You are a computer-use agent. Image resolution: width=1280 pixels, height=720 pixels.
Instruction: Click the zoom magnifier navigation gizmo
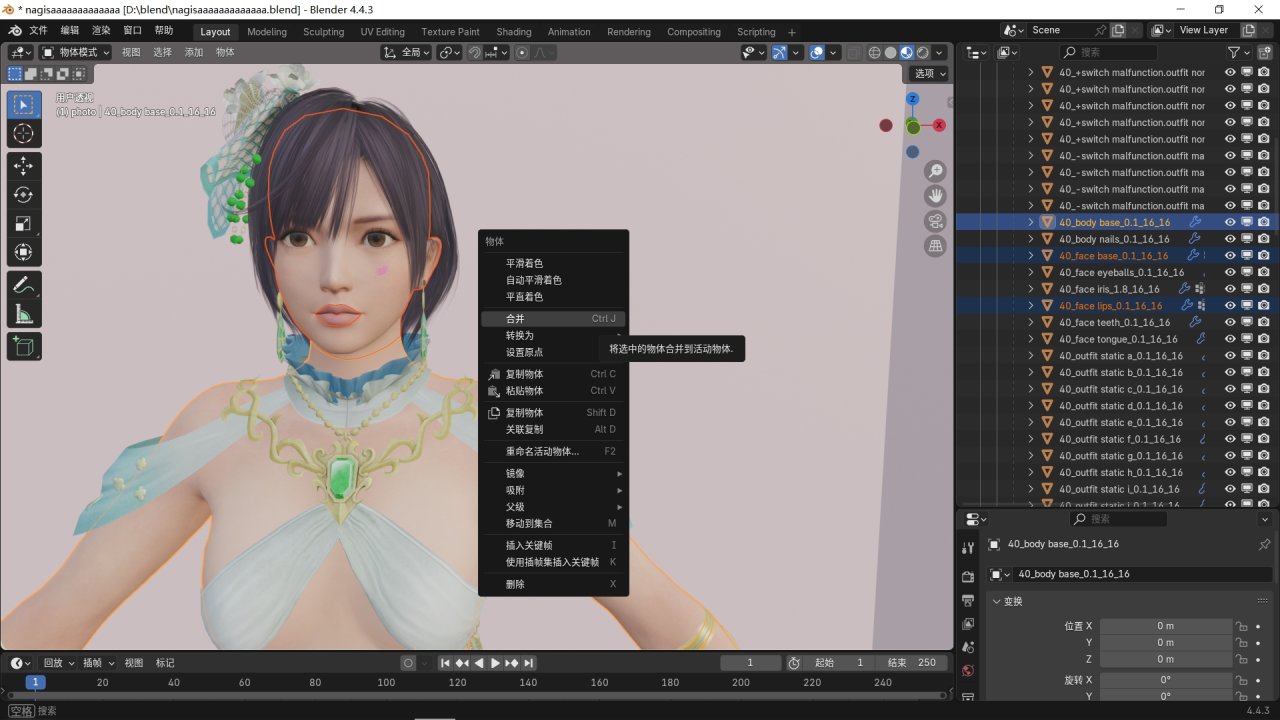point(935,171)
